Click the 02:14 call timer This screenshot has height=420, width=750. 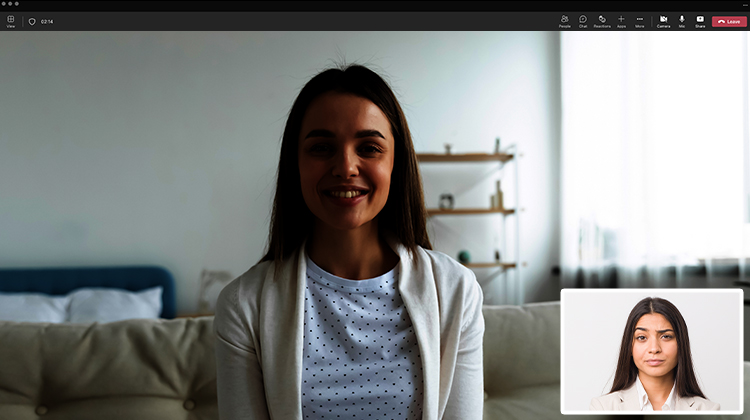(47, 22)
